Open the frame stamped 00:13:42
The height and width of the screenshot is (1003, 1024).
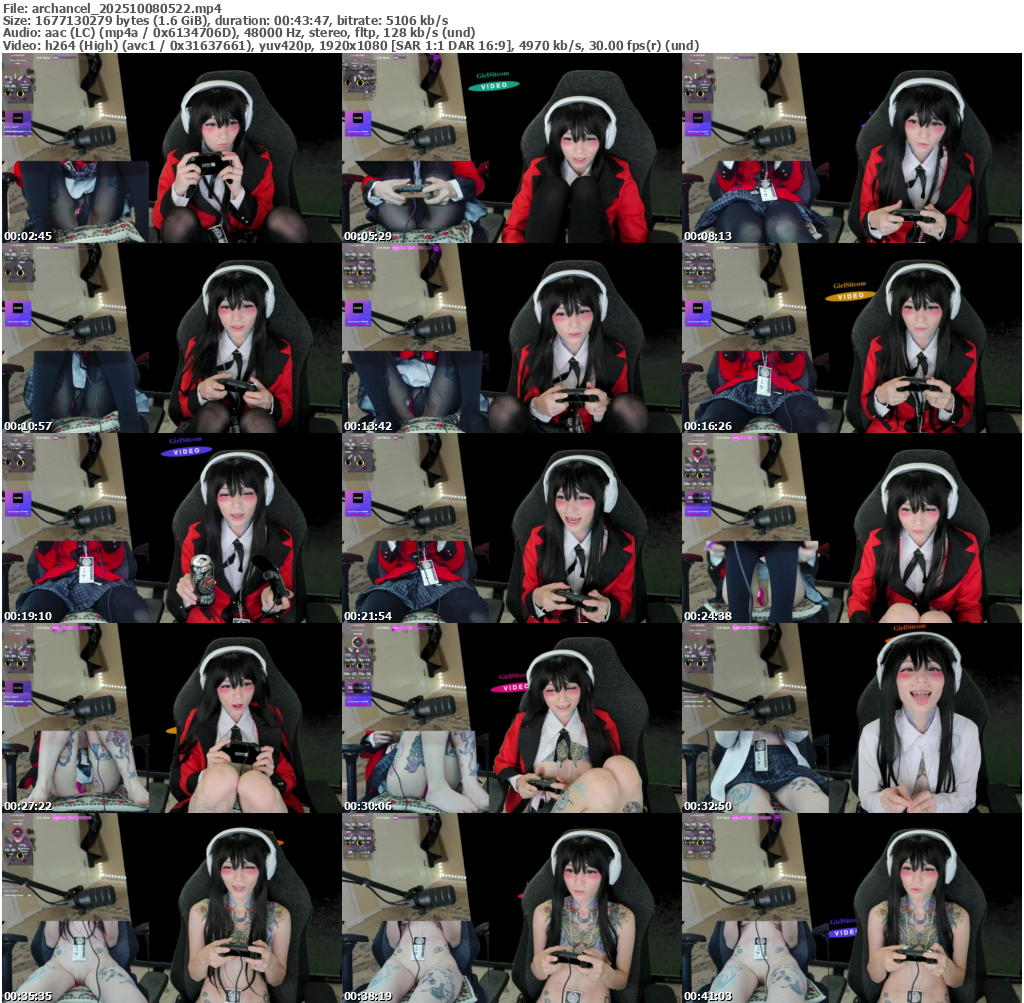[x=511, y=338]
